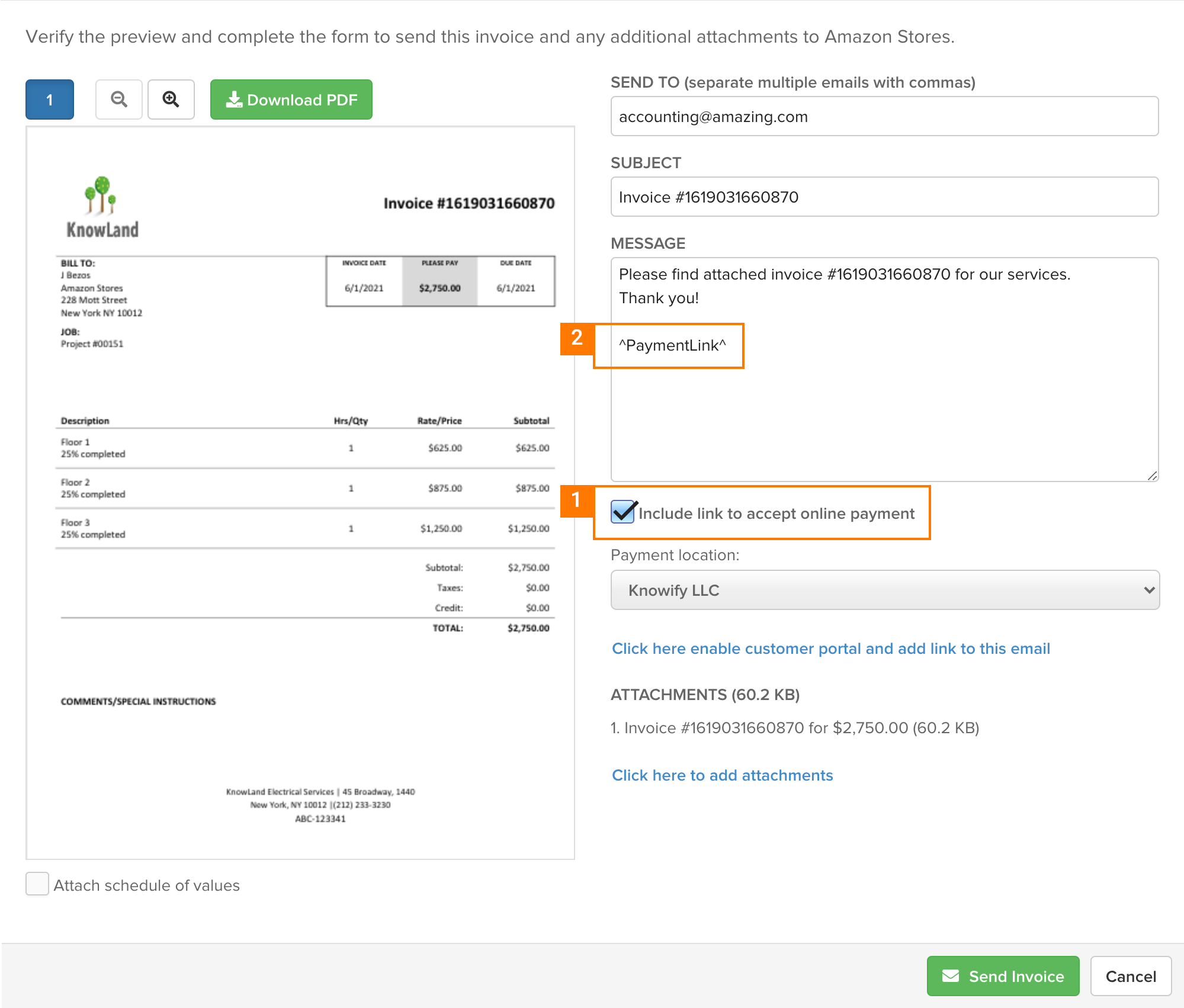
Task: Expand the Knowify LLC selector chevron
Action: (x=1148, y=590)
